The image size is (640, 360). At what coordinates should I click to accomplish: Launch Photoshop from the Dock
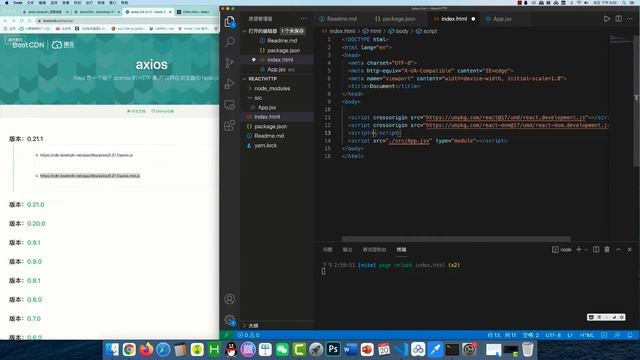[333, 350]
